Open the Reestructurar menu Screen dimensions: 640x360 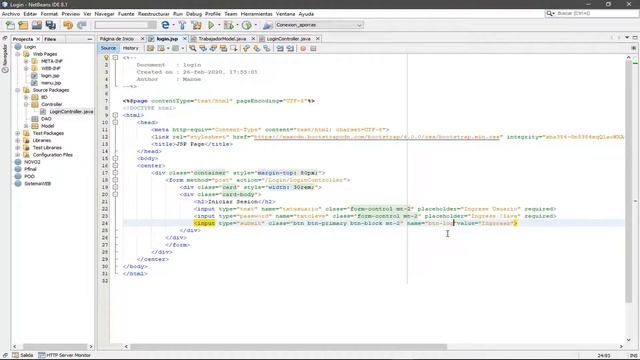point(153,14)
